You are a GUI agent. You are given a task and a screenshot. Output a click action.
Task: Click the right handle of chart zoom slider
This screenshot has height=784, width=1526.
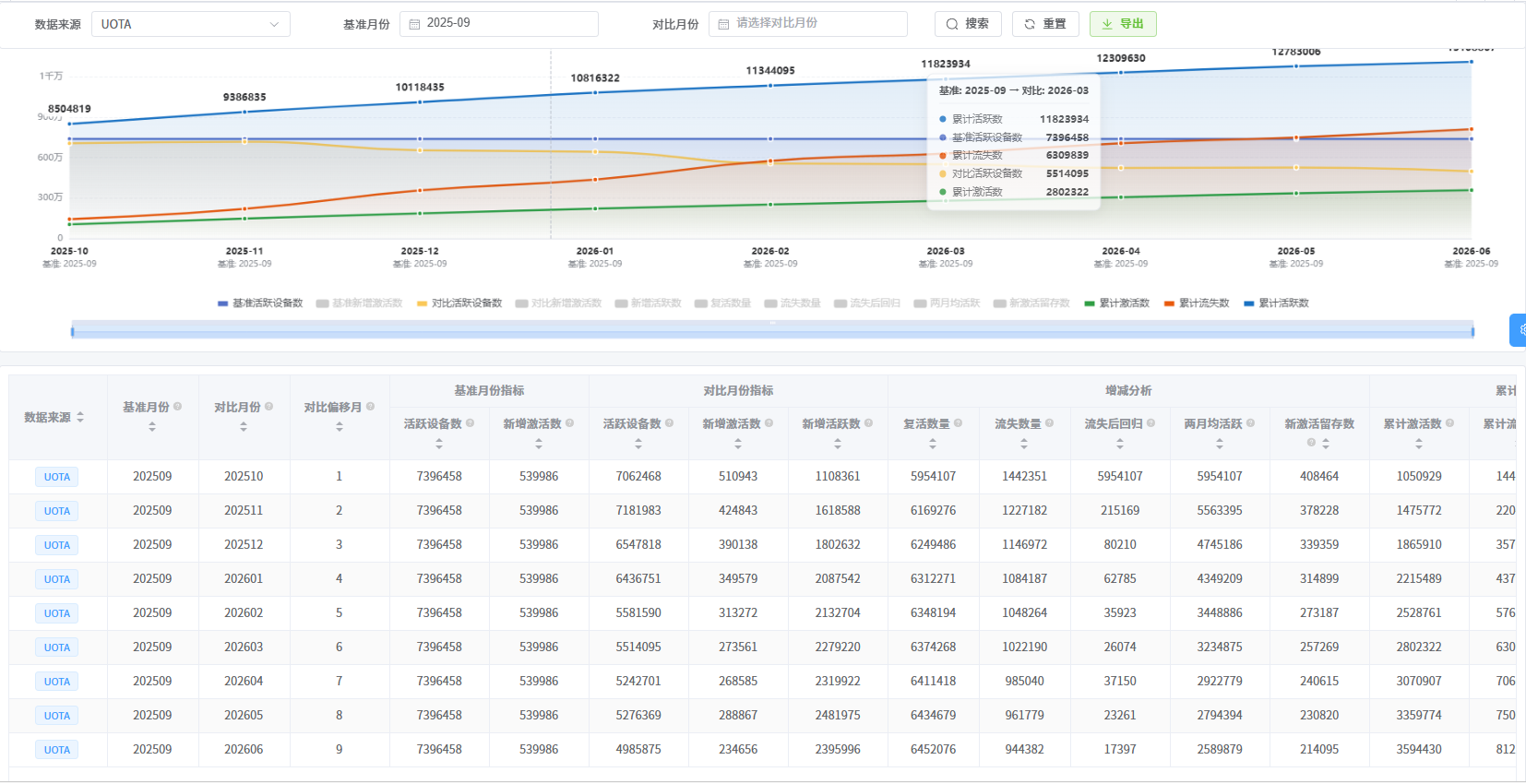pyautogui.click(x=1472, y=330)
